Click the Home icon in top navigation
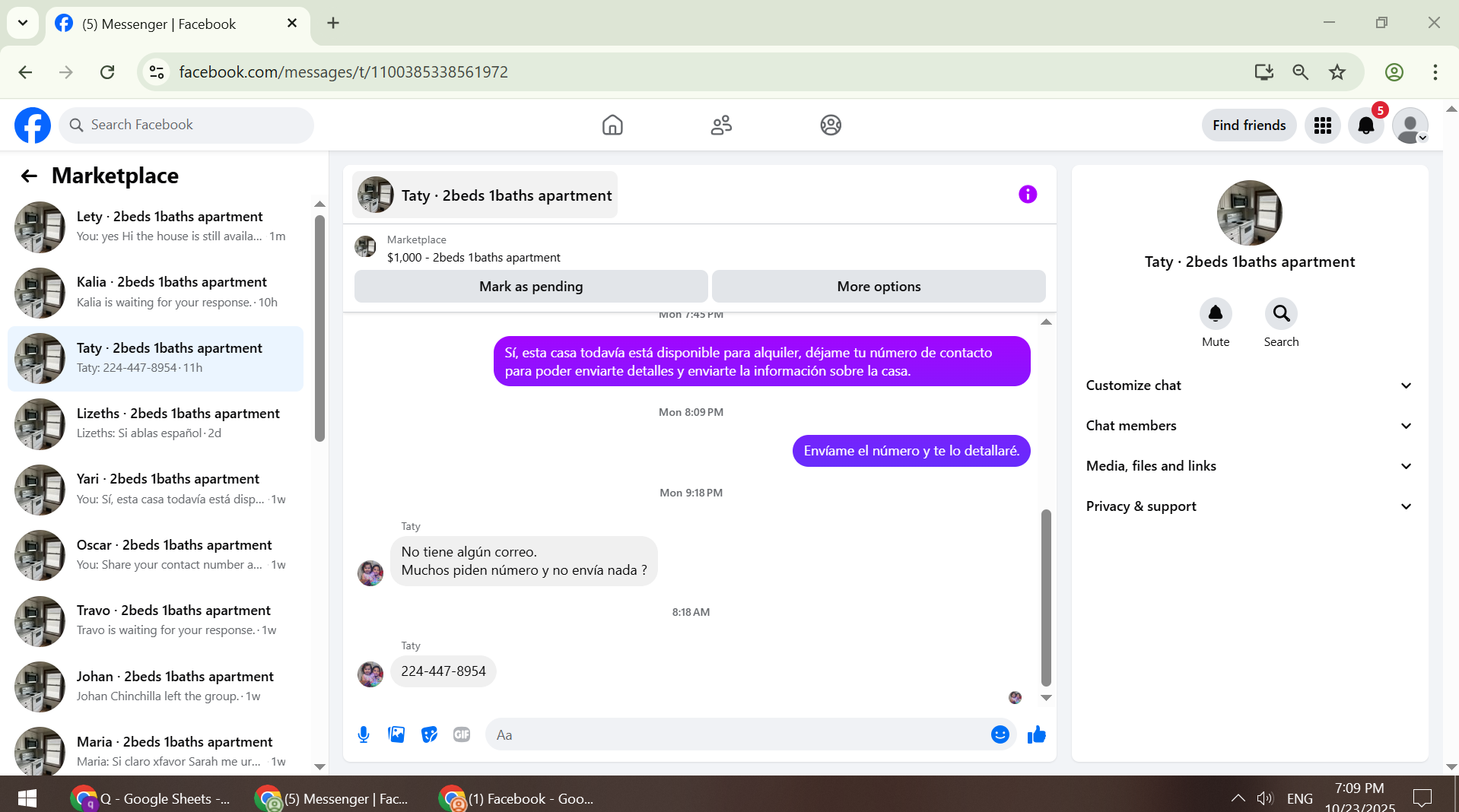The image size is (1459, 812). [x=612, y=125]
